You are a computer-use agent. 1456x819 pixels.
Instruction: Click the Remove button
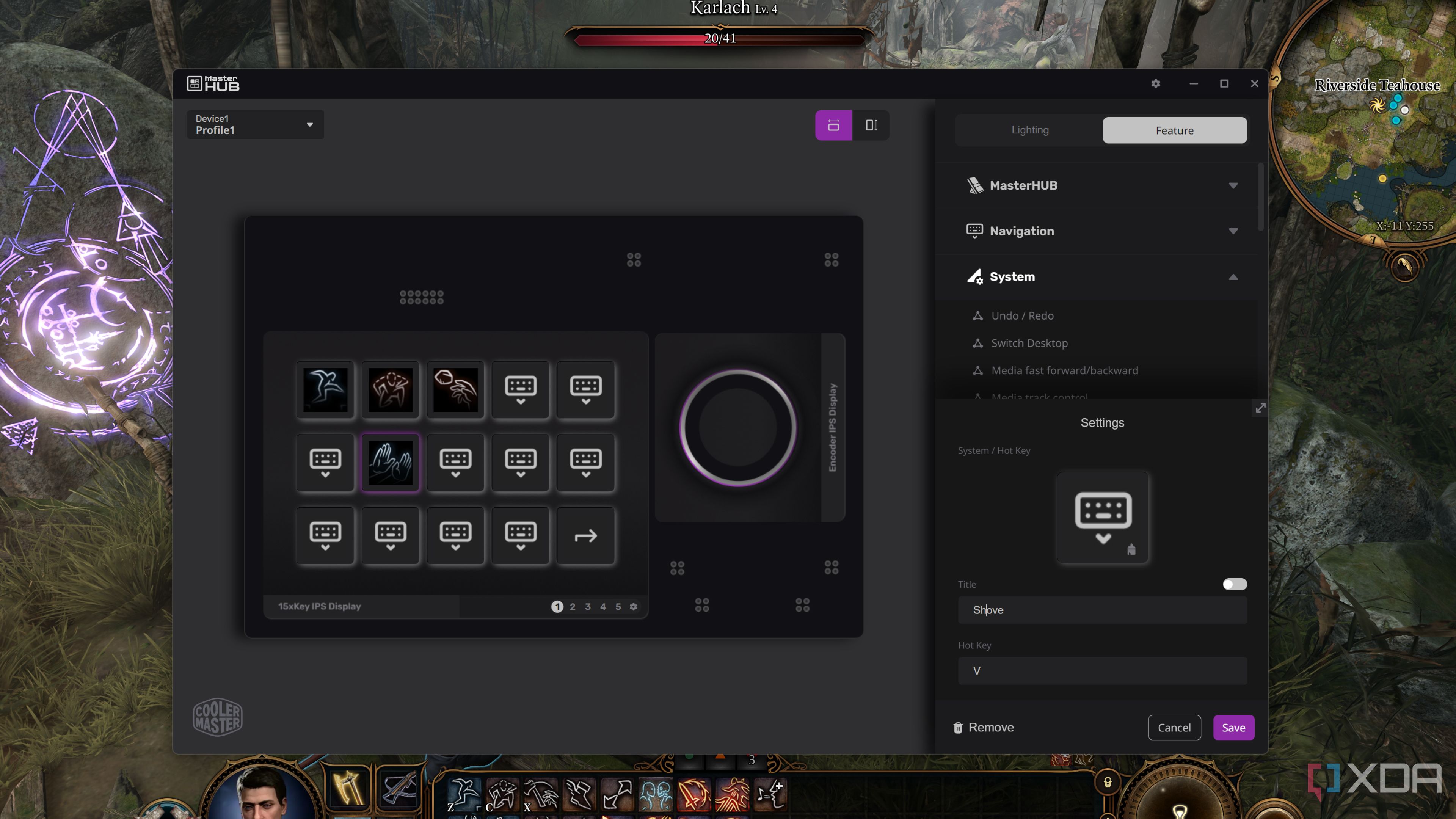(984, 728)
